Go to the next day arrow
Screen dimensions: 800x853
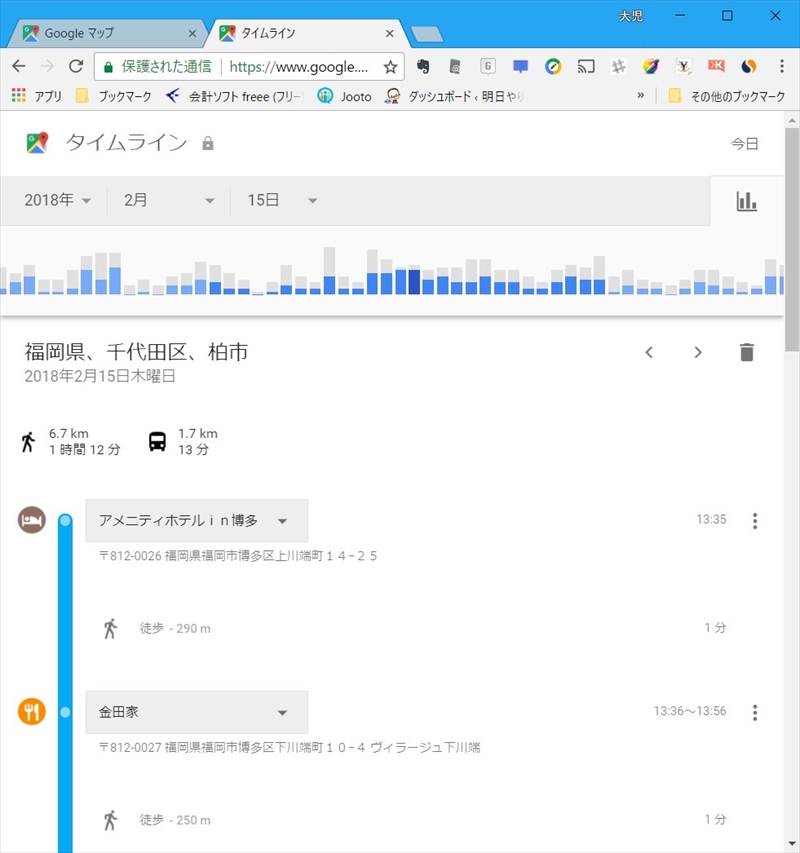698,353
